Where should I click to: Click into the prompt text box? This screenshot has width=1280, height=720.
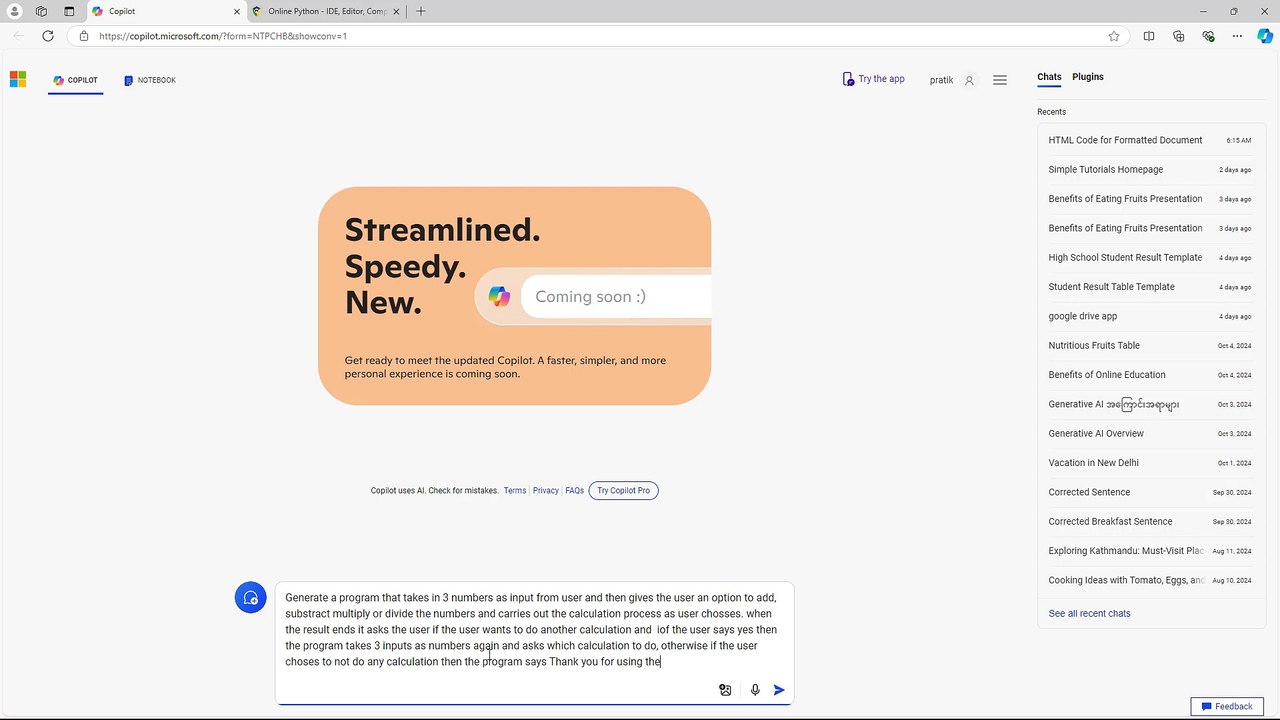tap(534, 630)
